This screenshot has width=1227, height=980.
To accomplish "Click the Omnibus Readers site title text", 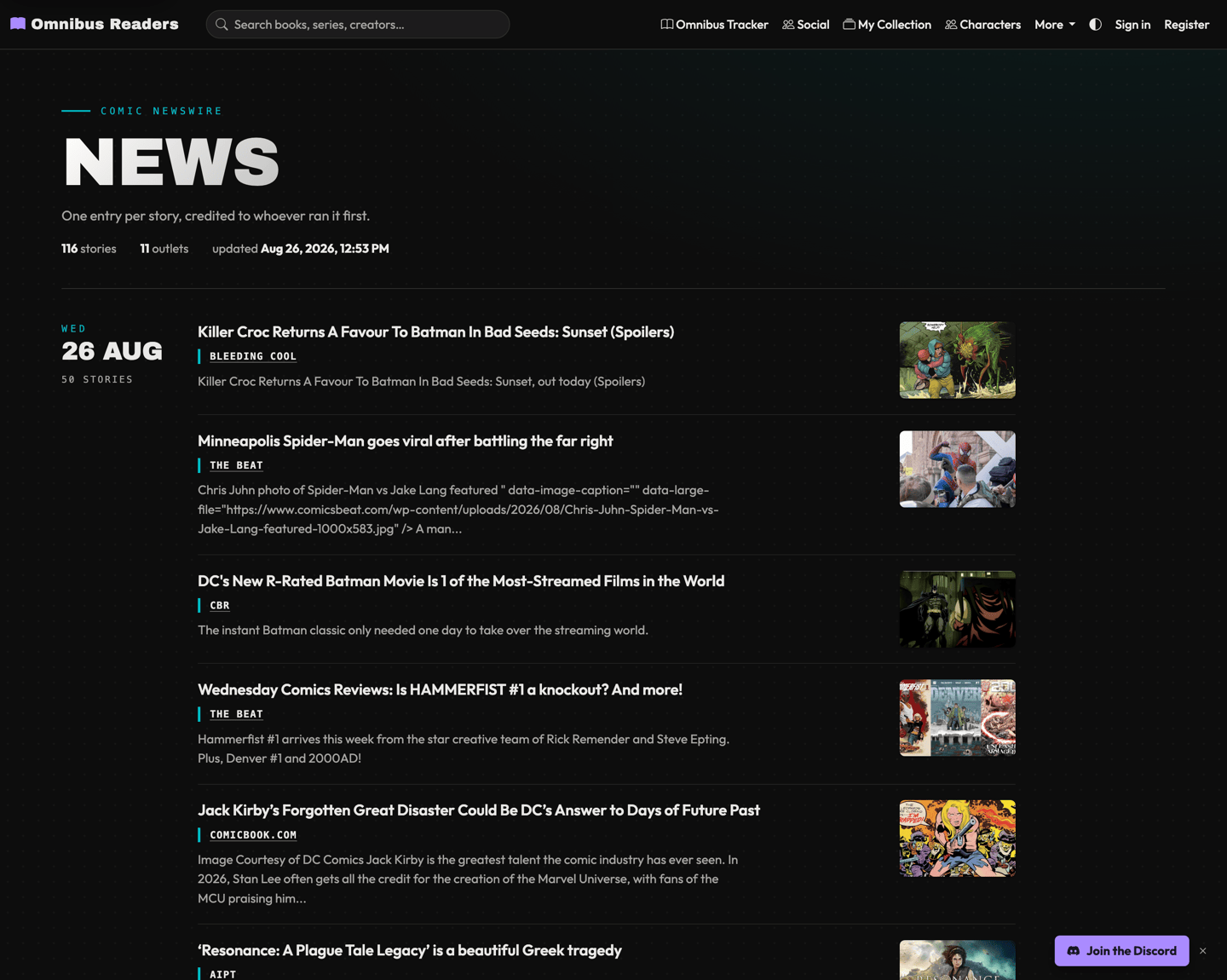I will click(105, 24).
